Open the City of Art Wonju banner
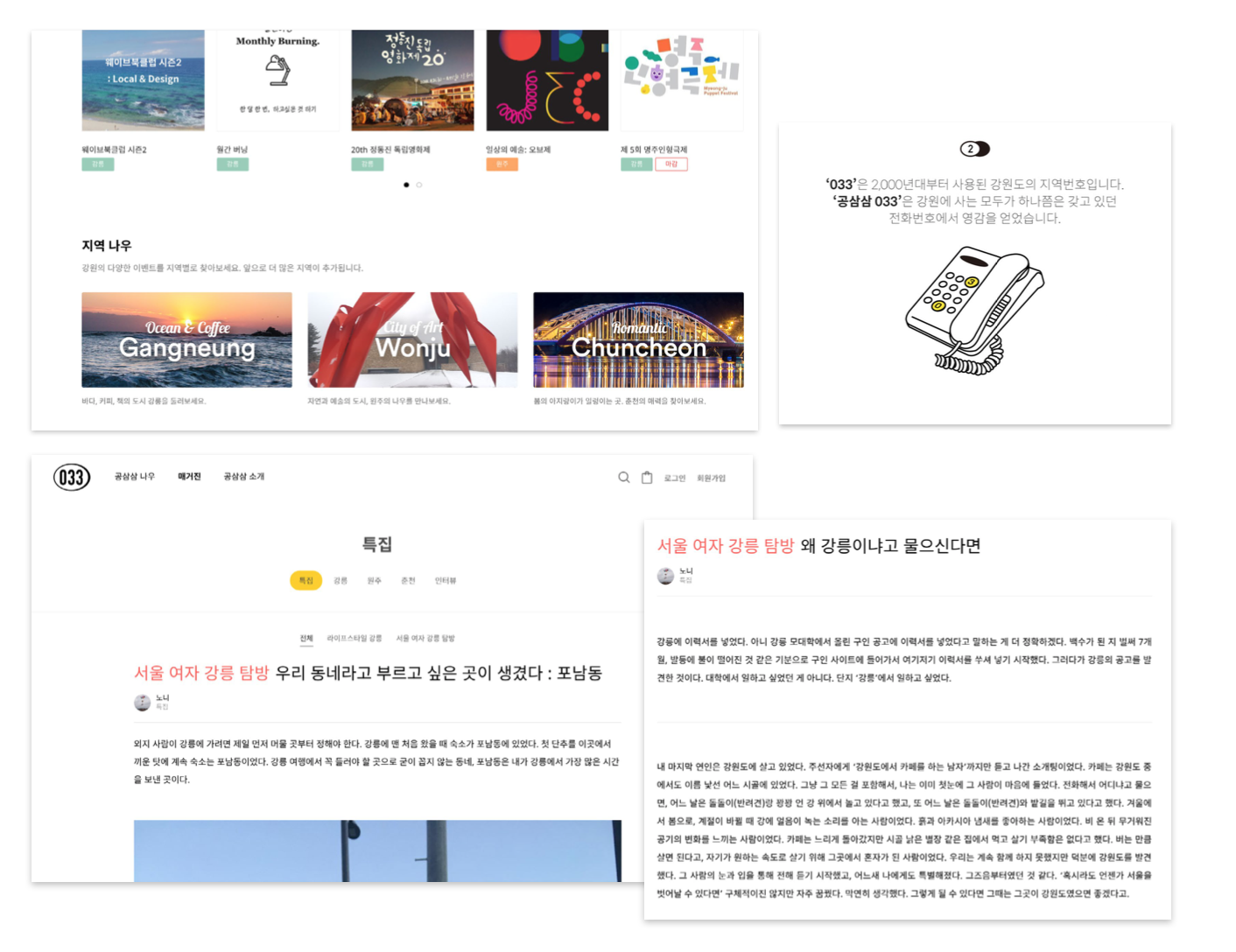Viewport: 1236px width, 952px height. tap(412, 339)
